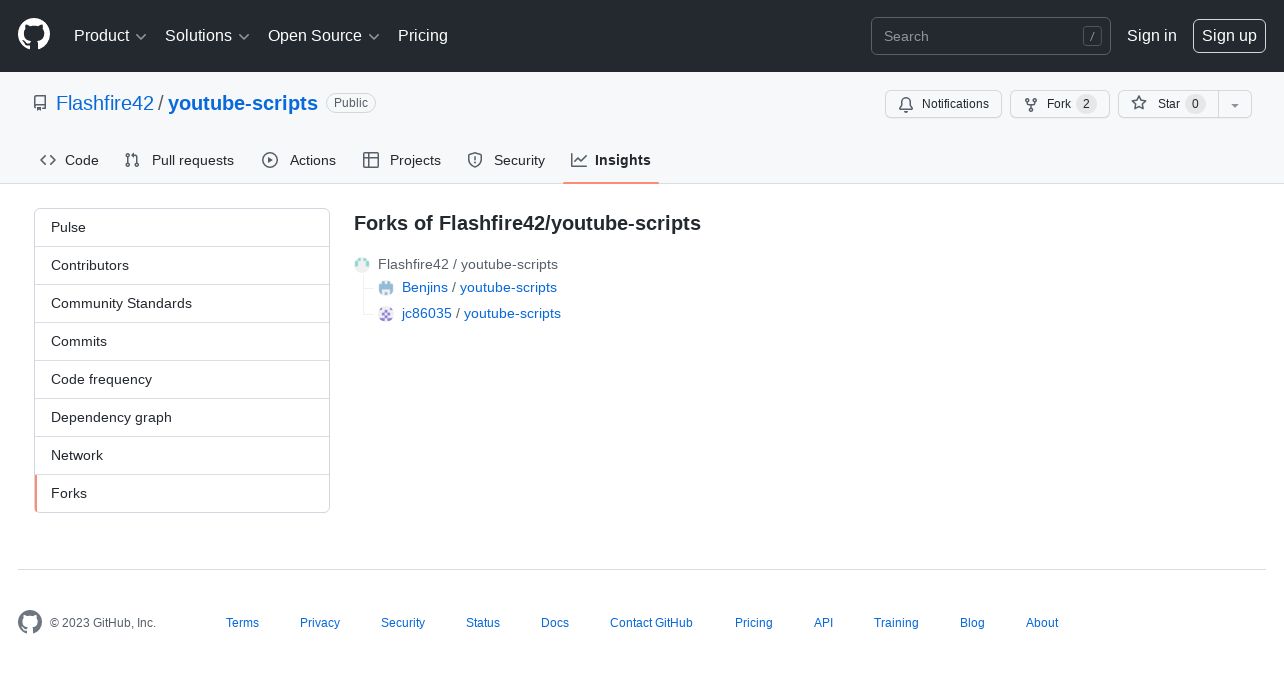This screenshot has width=1284, height=684.
Task: Expand the Open Source menu
Action: (324, 36)
